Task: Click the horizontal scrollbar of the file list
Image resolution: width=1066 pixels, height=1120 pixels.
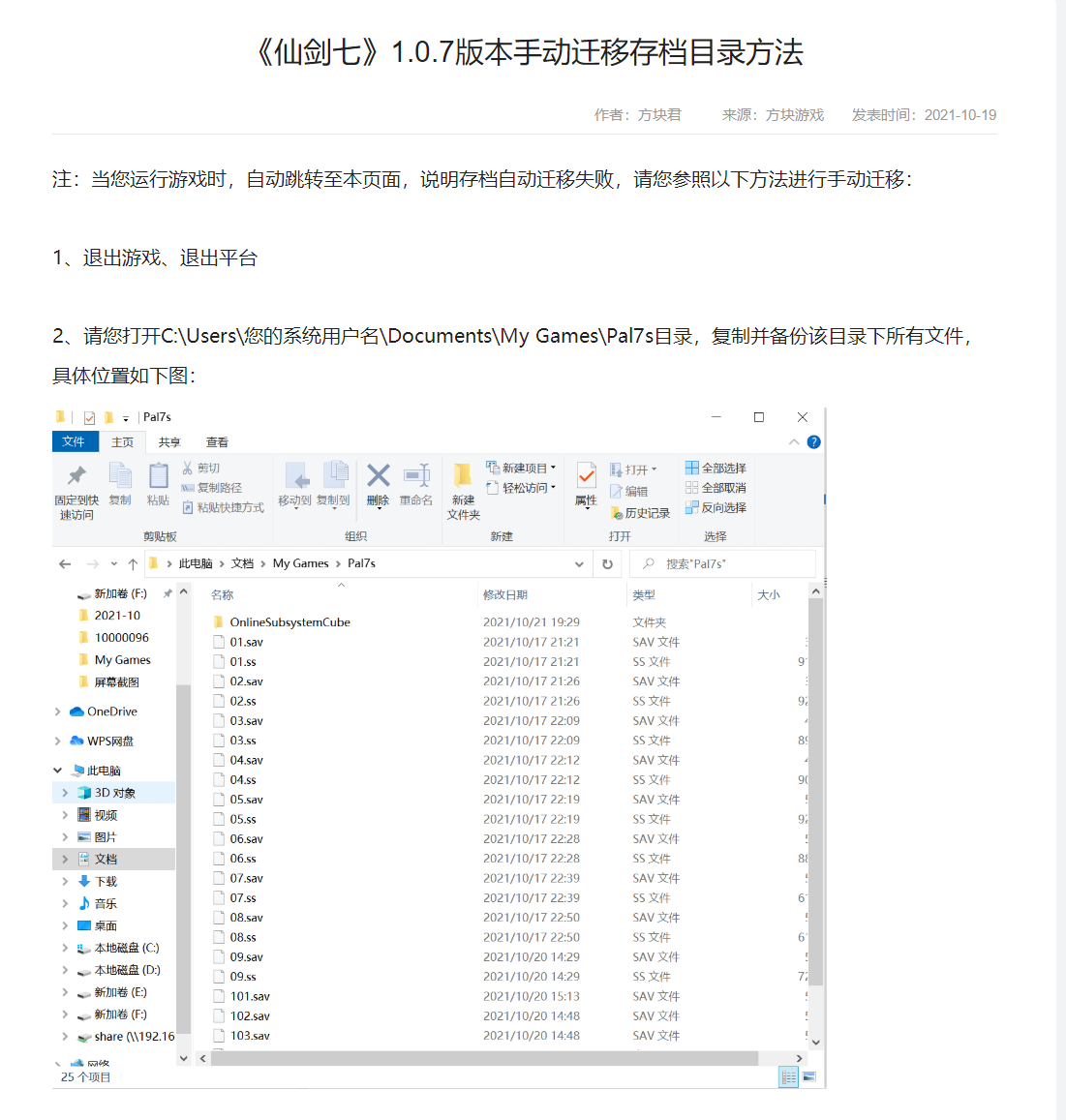Action: click(x=484, y=1058)
